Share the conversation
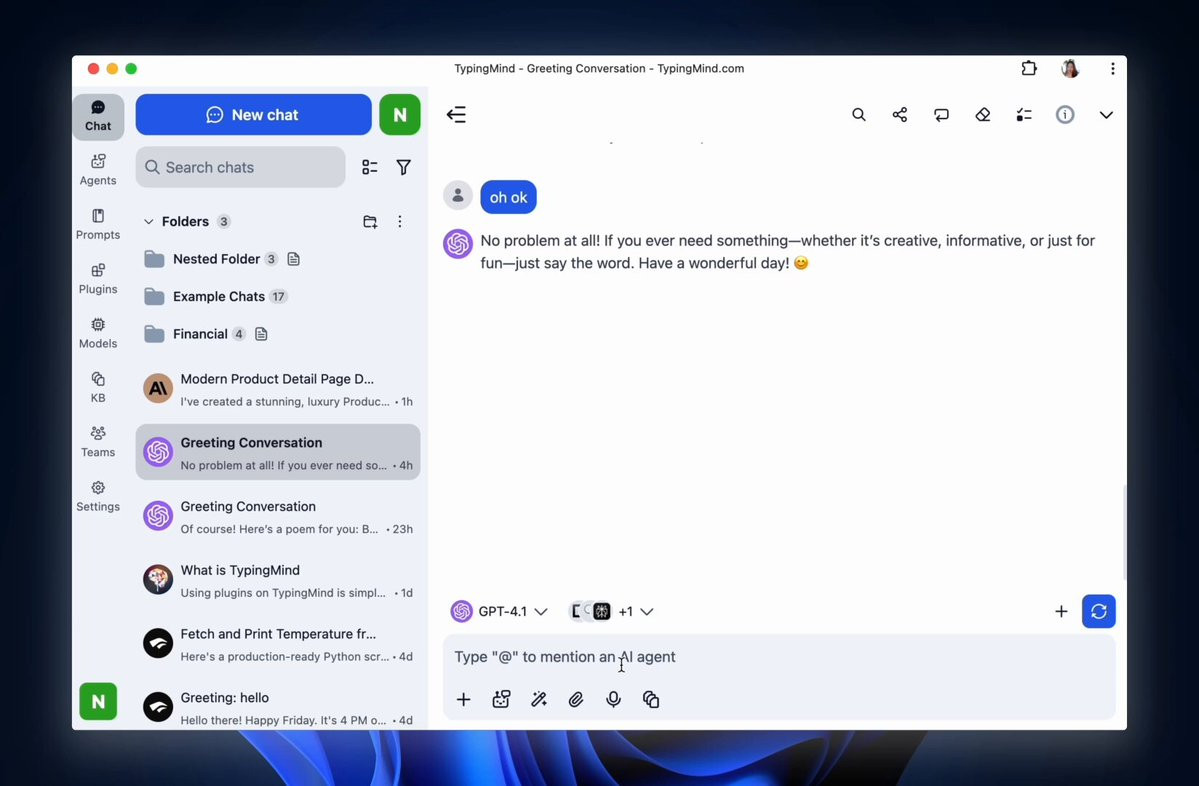 click(900, 115)
